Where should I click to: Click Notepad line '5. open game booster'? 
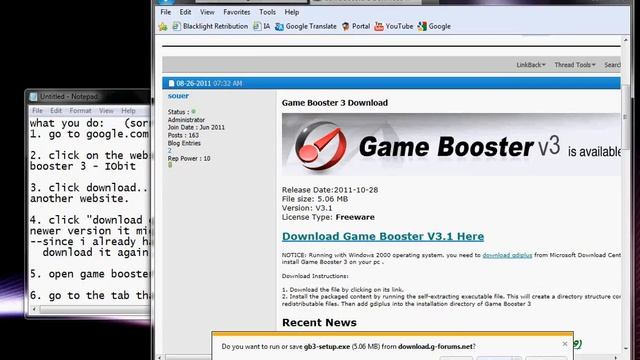(90, 274)
